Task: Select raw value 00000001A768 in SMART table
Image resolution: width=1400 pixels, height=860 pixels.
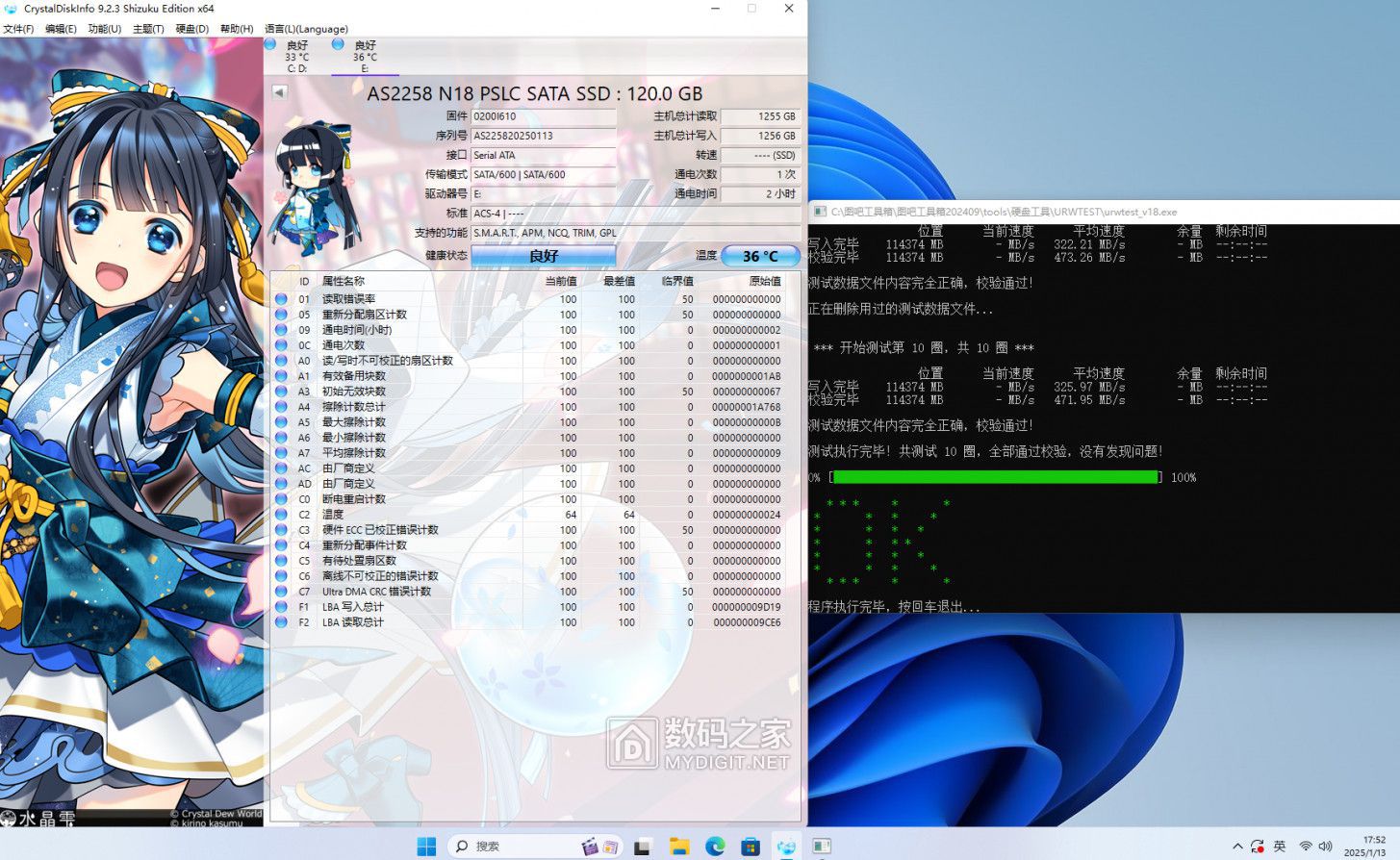Action: 747,407
